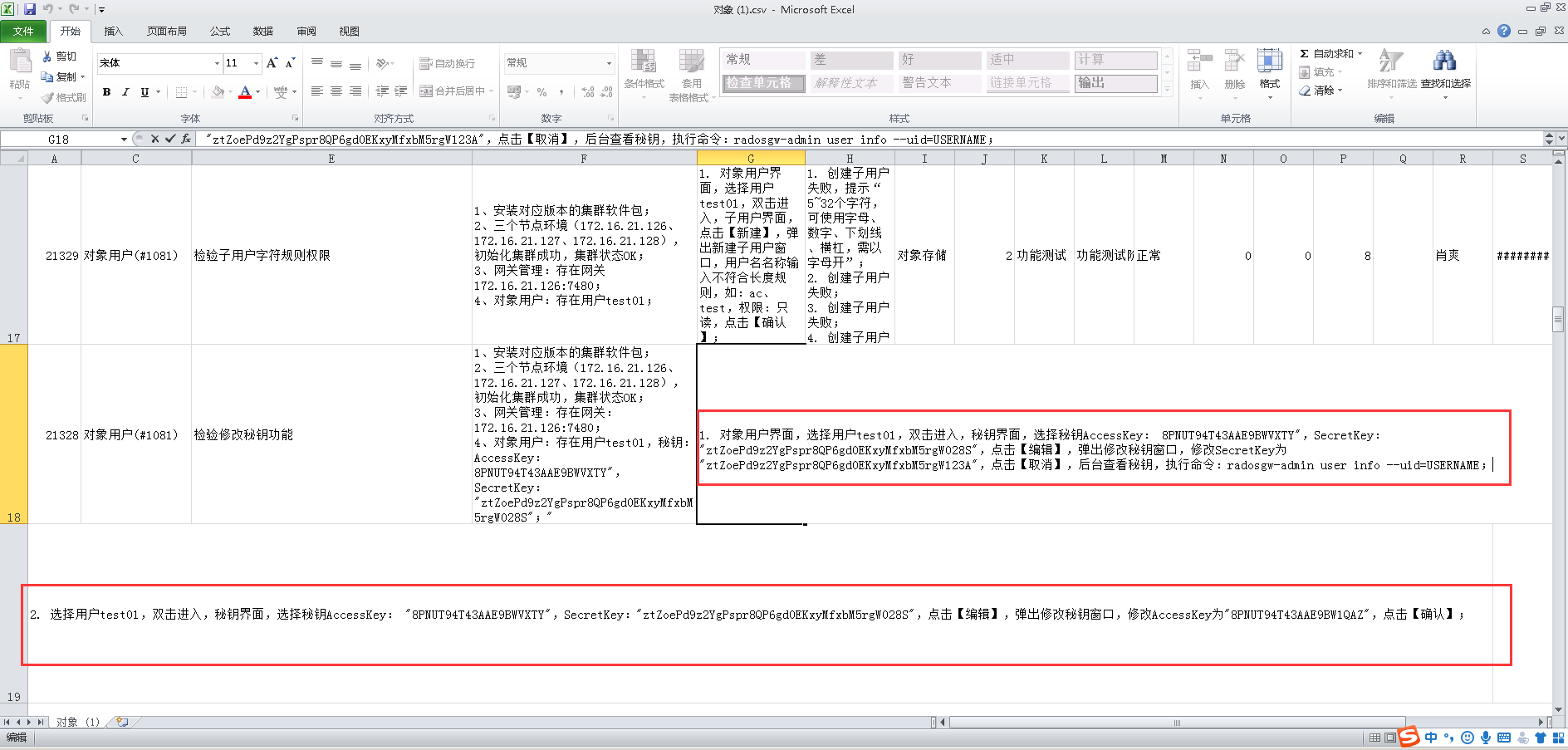
Task: Select the 对象 (1) sheet tab
Action: [x=78, y=722]
